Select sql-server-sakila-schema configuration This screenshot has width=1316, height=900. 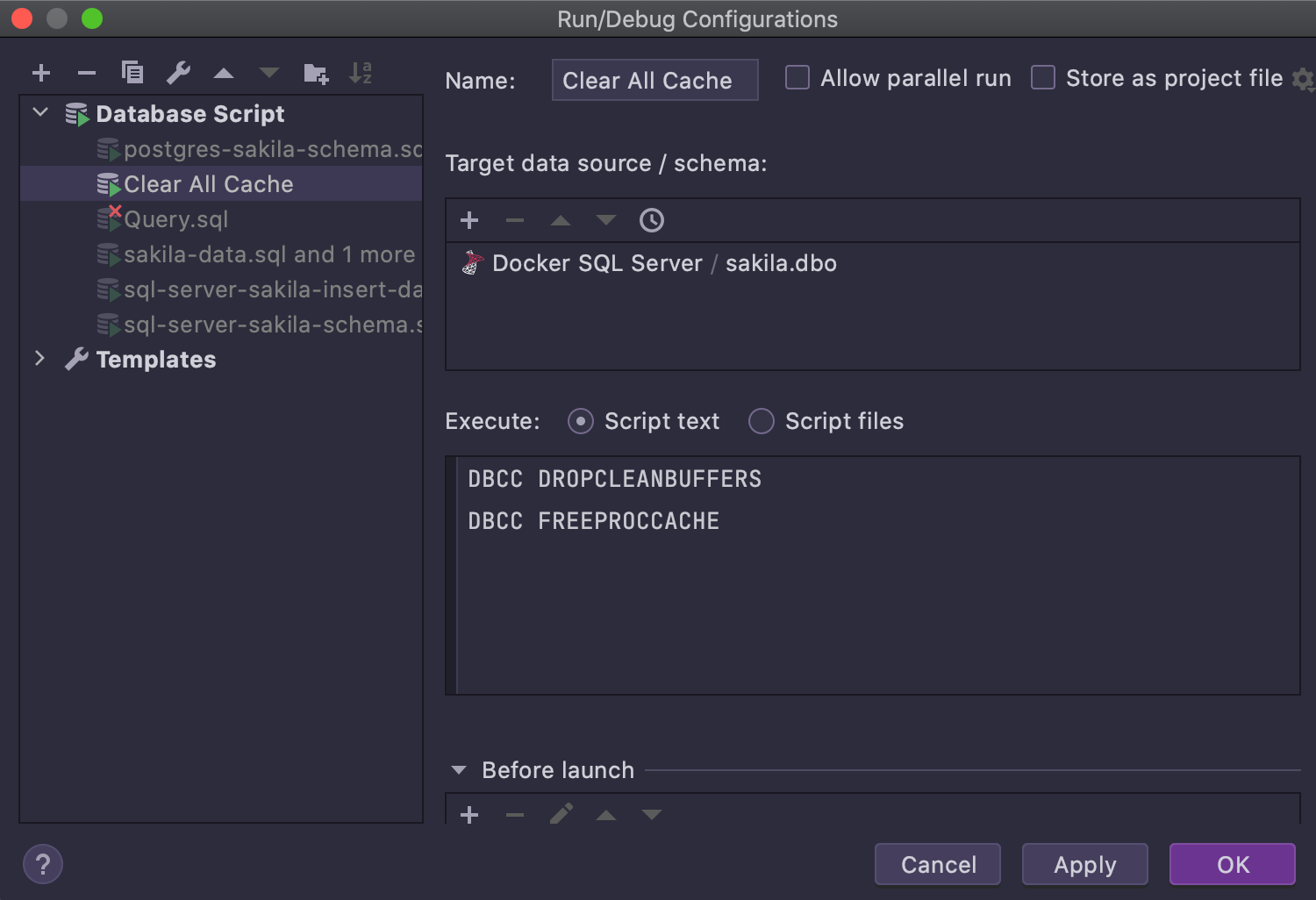coord(221,325)
